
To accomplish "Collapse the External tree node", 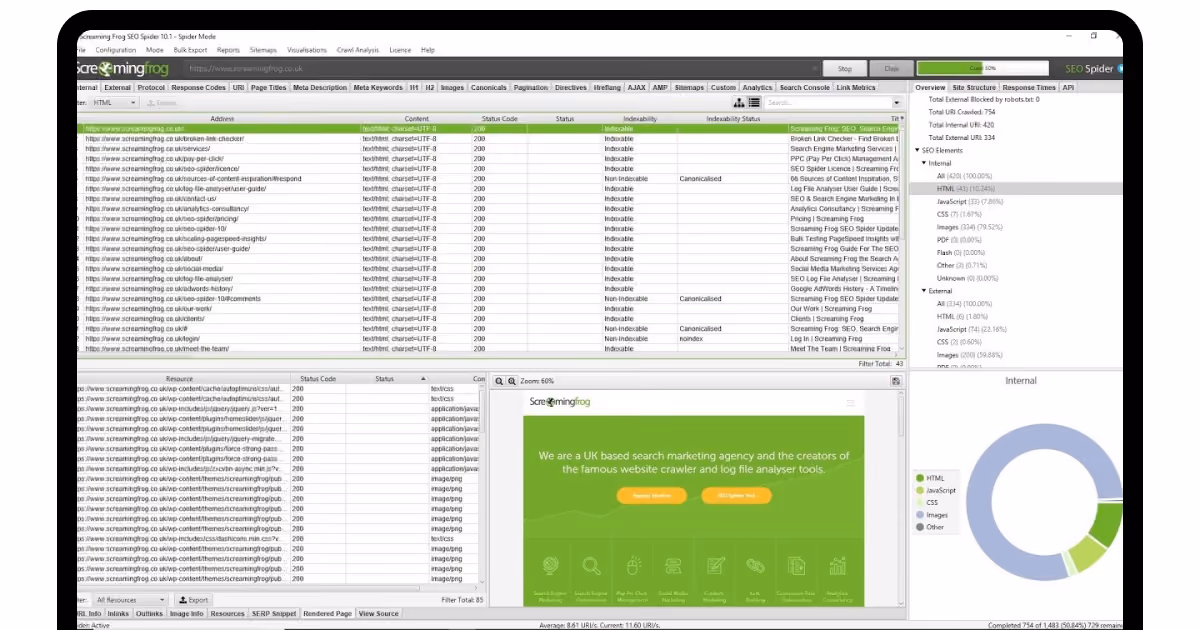I will tap(925, 291).
